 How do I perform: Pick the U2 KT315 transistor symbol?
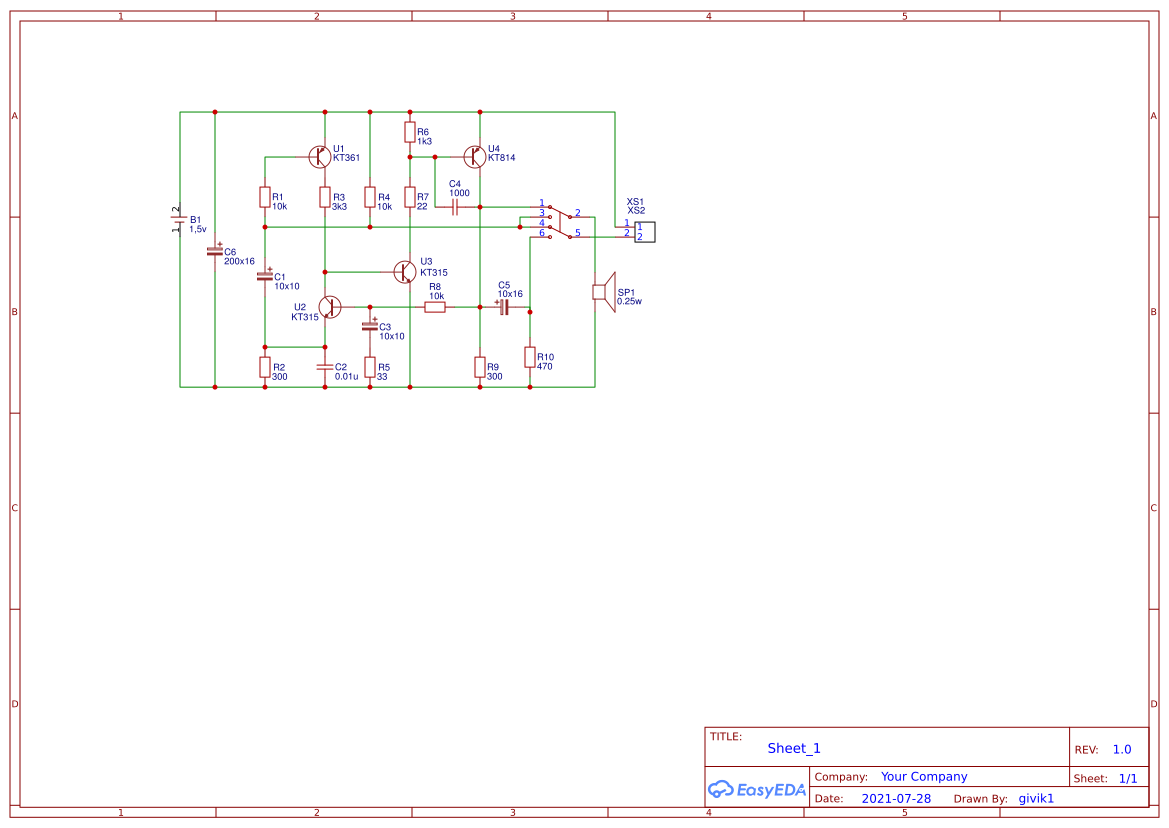[x=329, y=306]
